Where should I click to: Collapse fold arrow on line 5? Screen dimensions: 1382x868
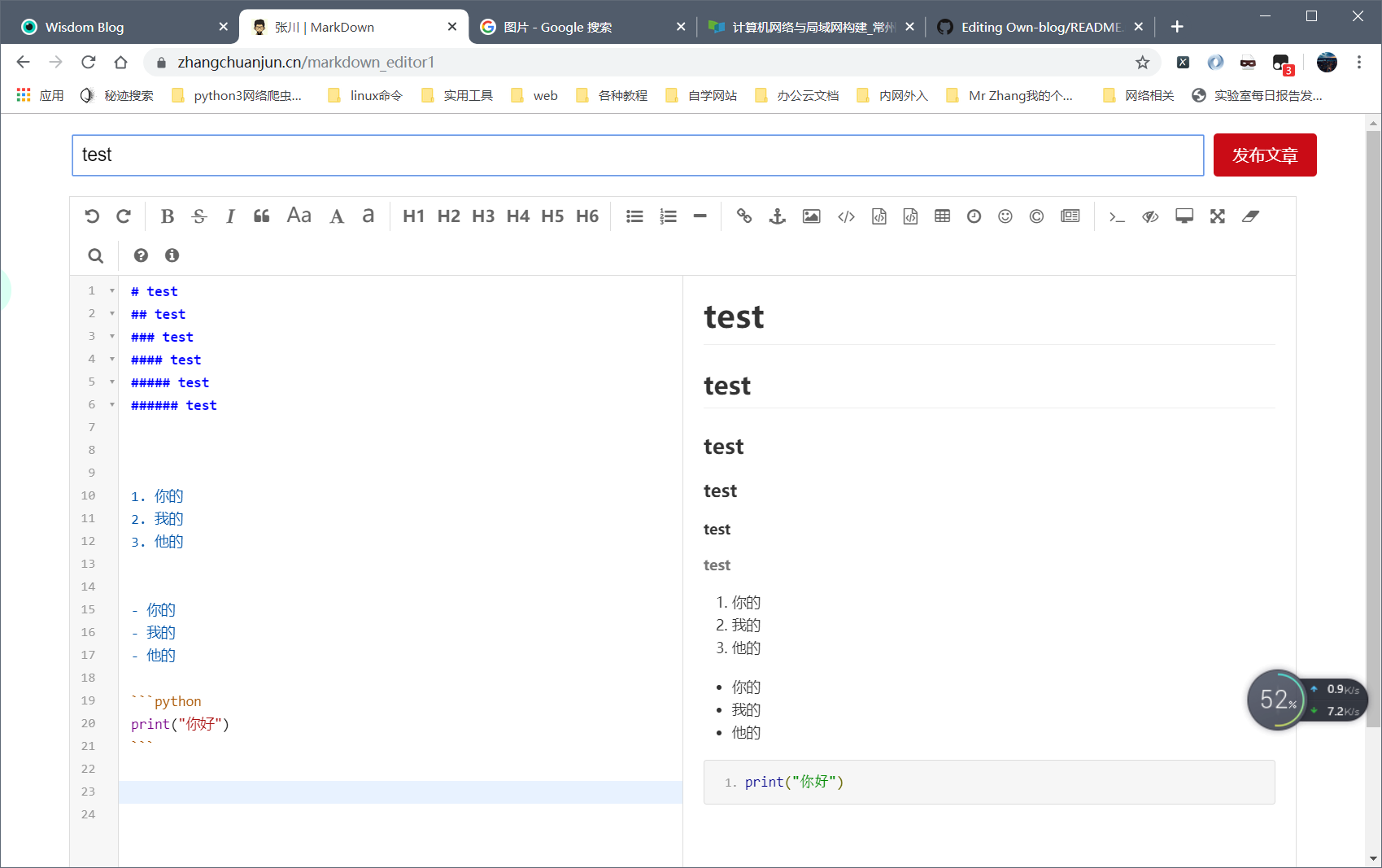112,382
